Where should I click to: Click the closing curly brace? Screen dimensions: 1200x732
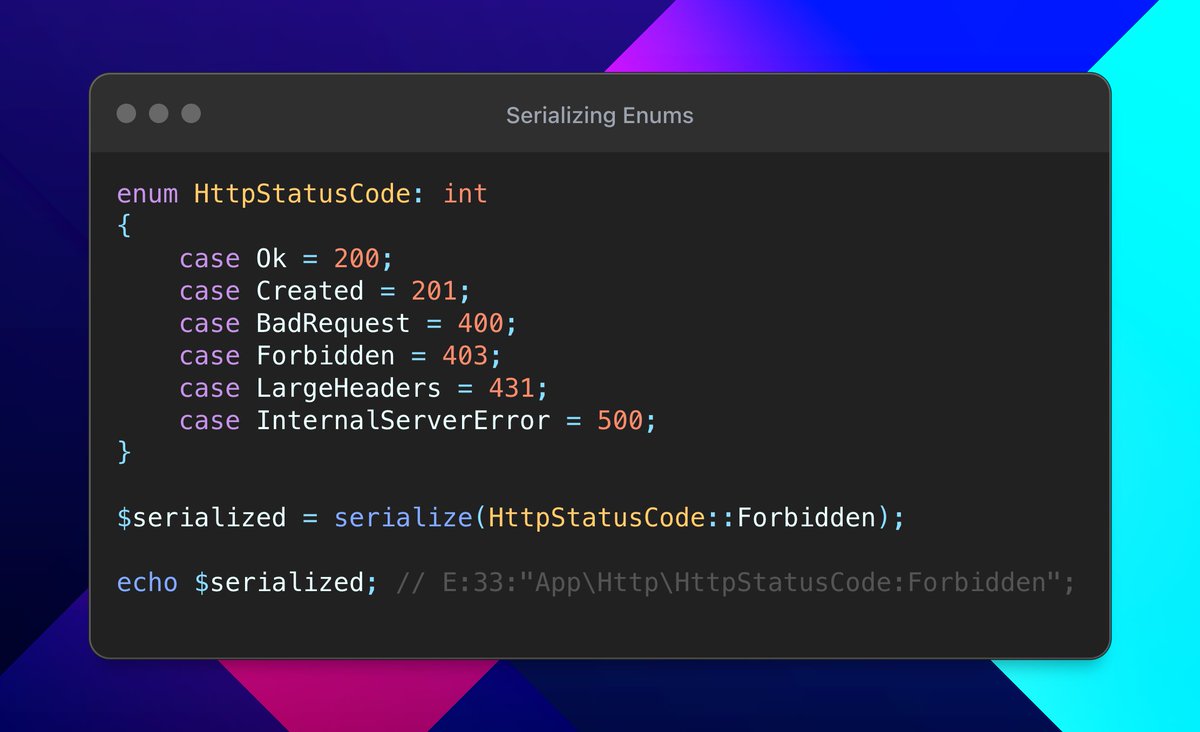[x=124, y=452]
